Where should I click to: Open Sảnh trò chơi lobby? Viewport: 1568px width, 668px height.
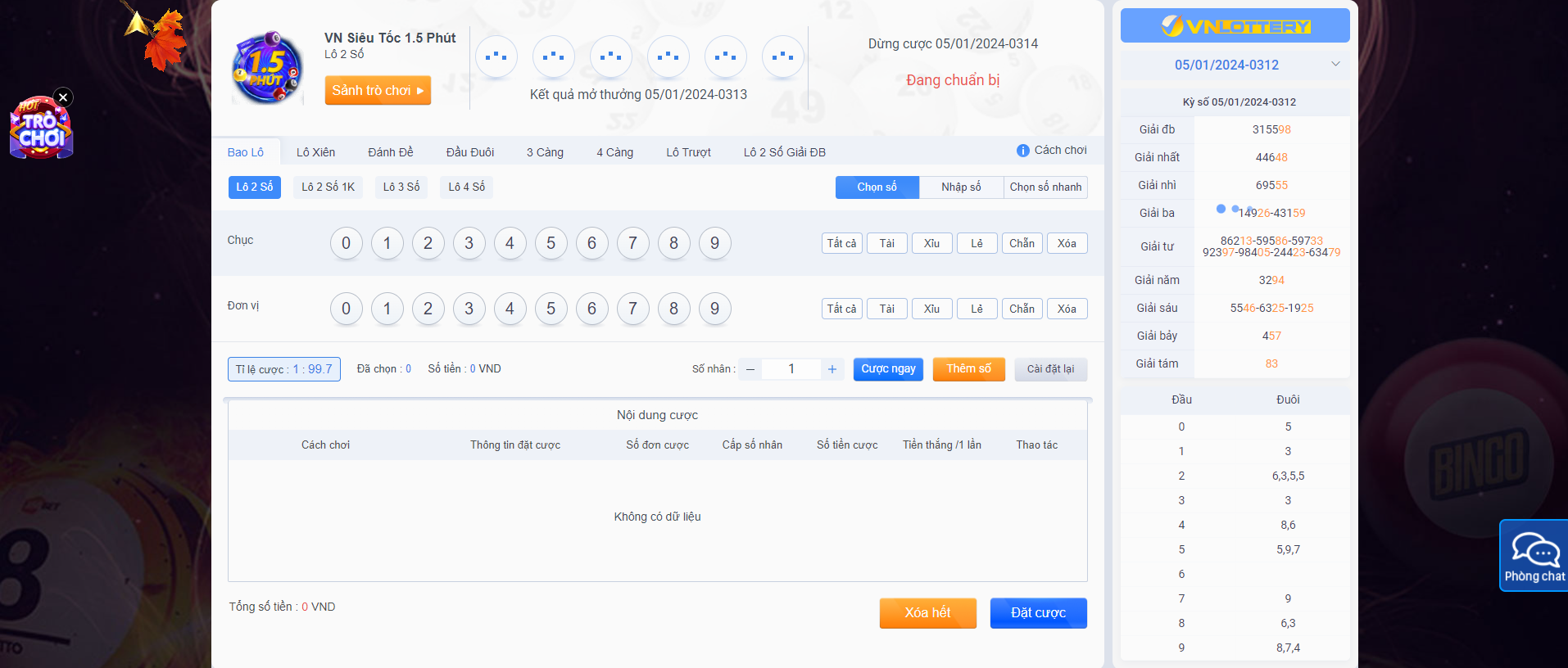378,90
